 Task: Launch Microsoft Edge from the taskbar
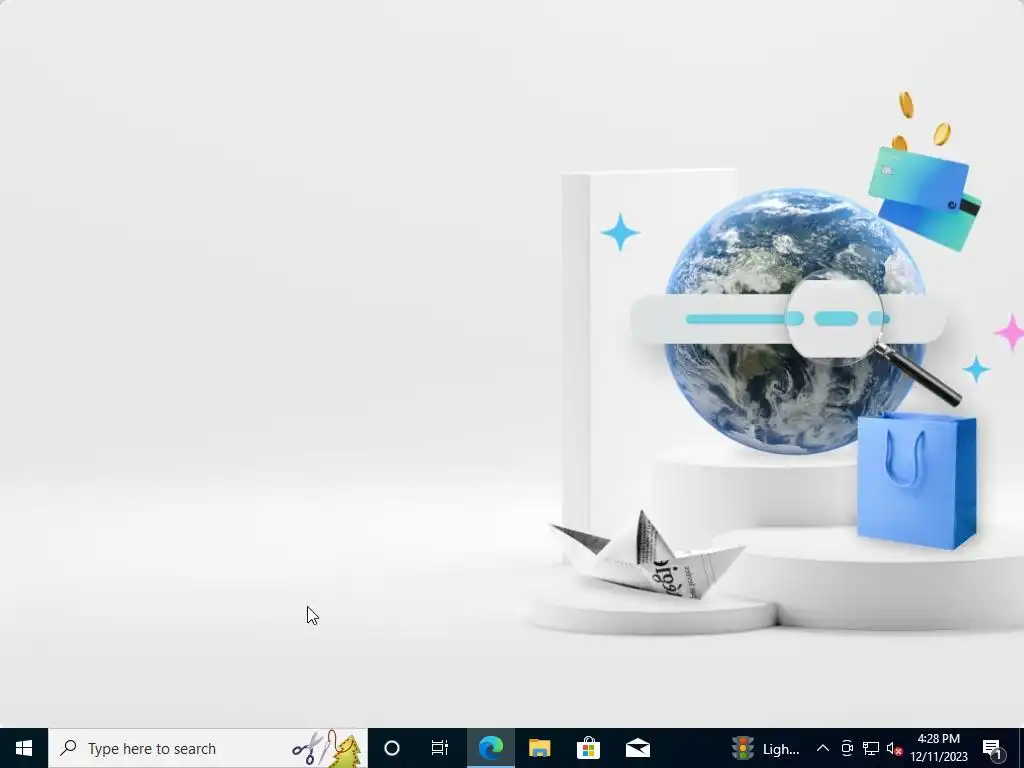491,748
